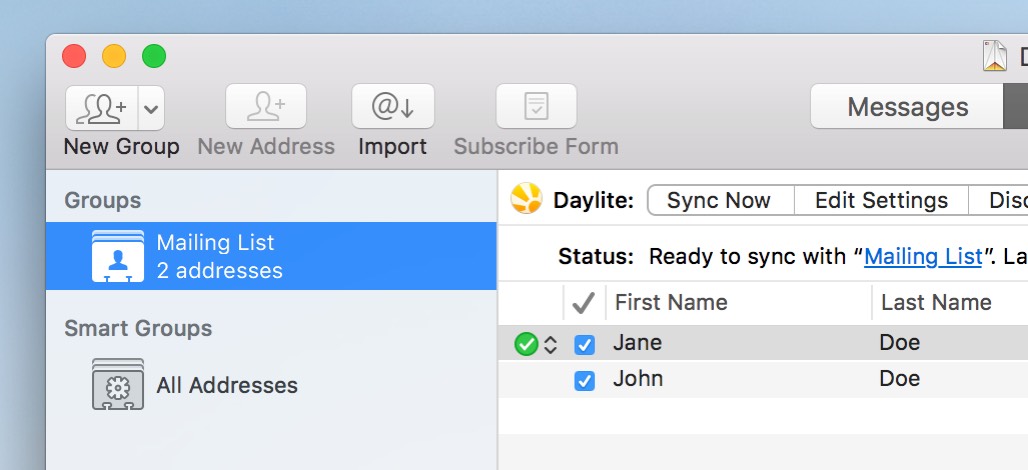
Task: Click the New Address toolbar icon
Action: point(266,106)
